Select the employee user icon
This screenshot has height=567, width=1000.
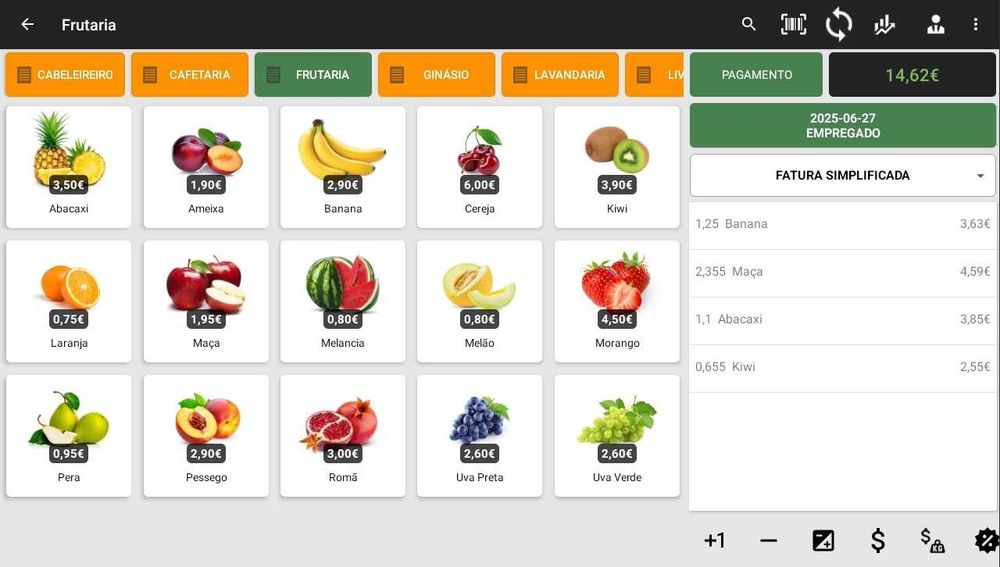coord(936,24)
